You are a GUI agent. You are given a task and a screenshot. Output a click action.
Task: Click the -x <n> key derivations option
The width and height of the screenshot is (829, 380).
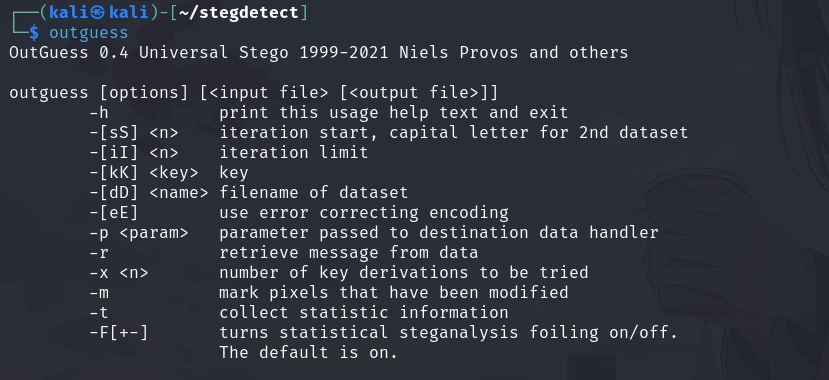119,273
